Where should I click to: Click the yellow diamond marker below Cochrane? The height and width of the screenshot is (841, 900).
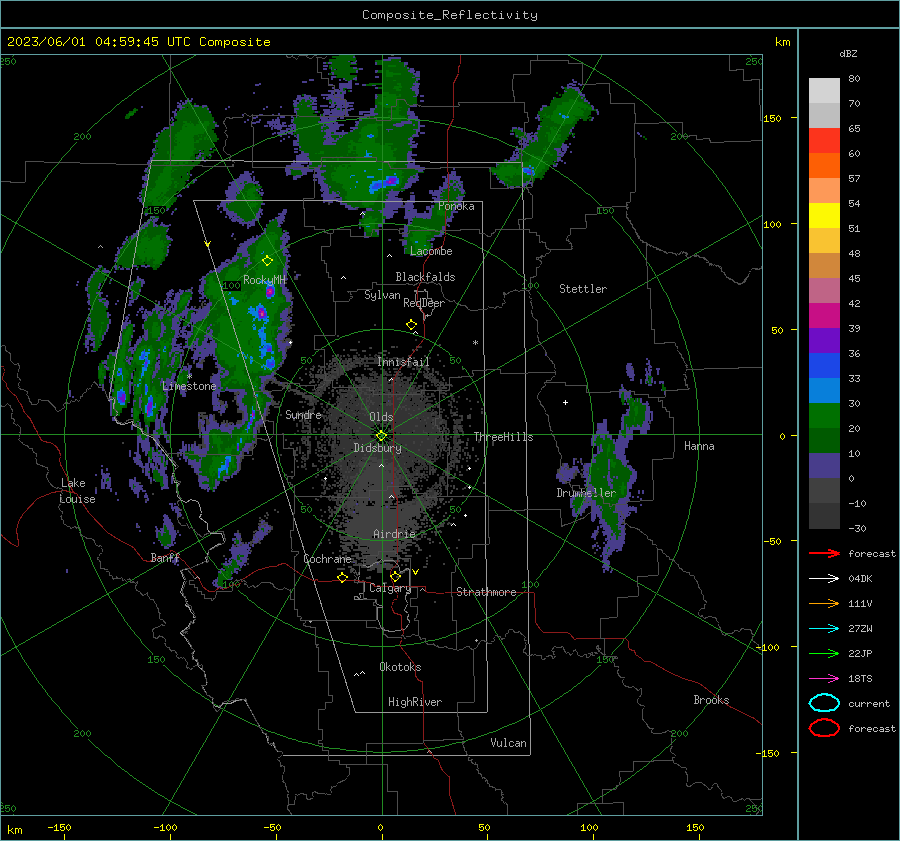coord(342,577)
